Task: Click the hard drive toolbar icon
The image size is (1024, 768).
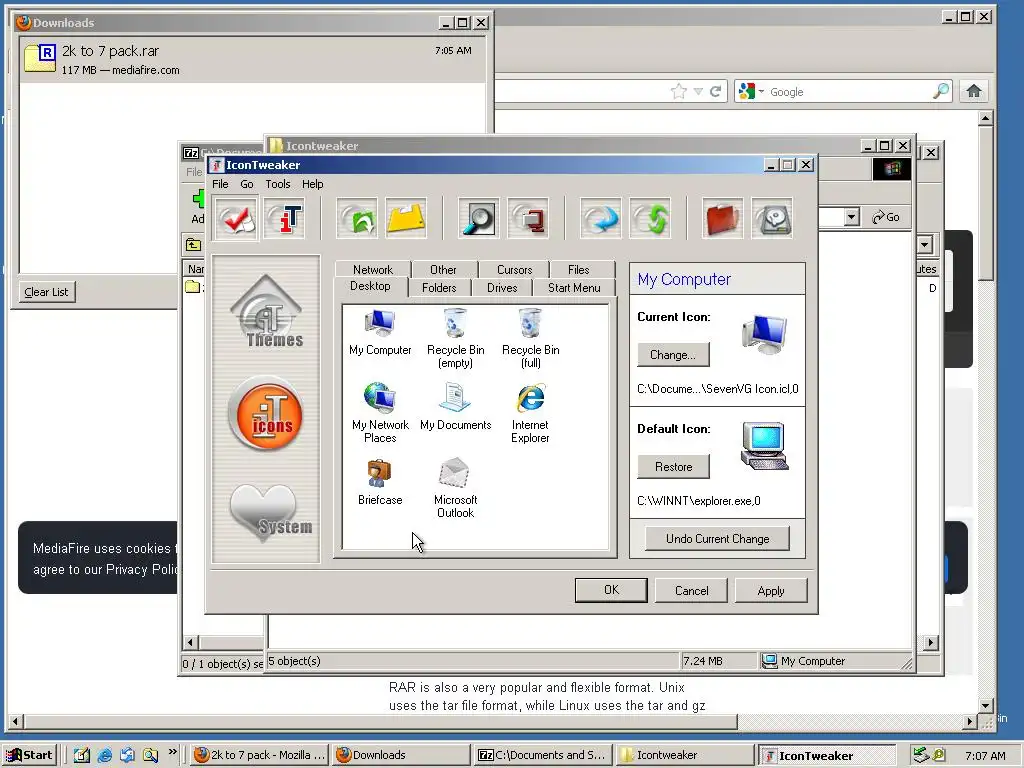Action: pyautogui.click(x=772, y=219)
